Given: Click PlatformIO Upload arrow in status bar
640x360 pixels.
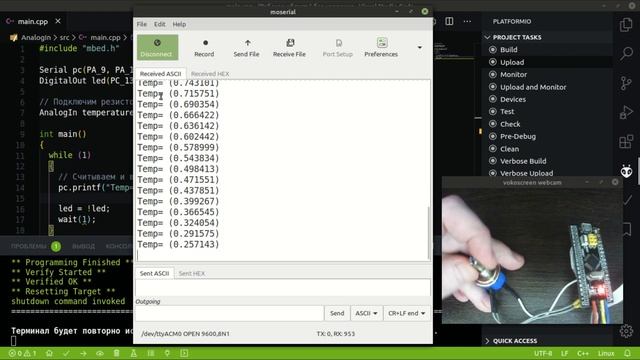Looking at the screenshot, I should click(x=83, y=353).
